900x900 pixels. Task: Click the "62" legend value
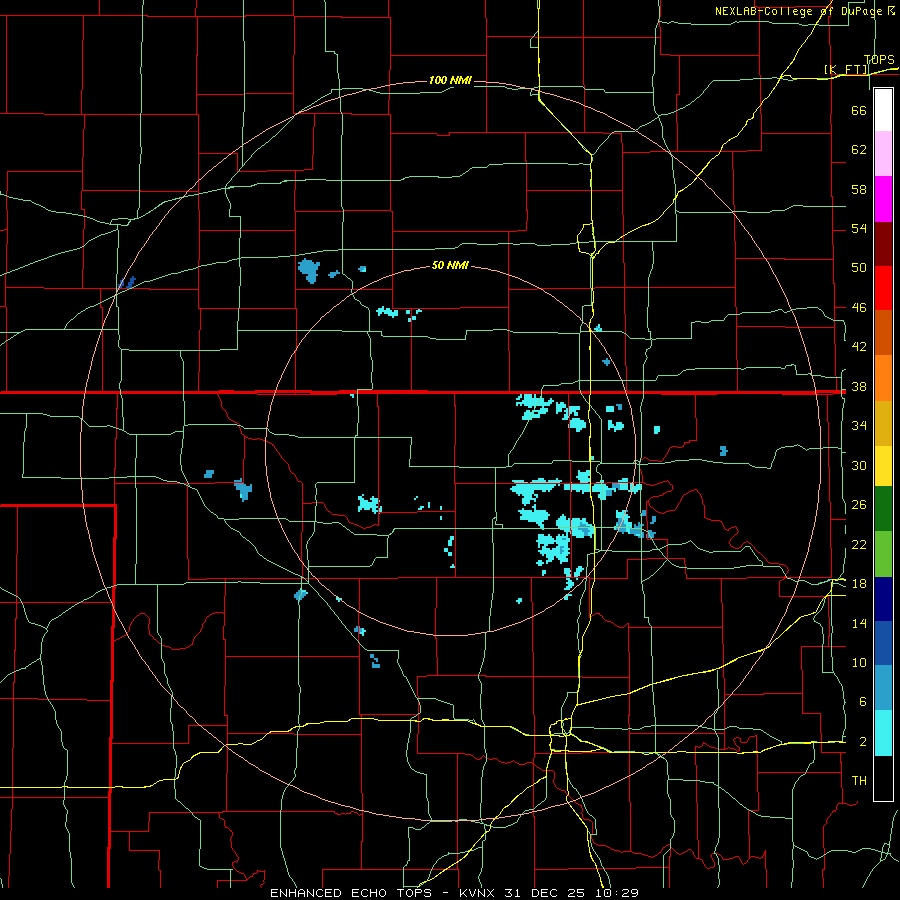point(859,150)
